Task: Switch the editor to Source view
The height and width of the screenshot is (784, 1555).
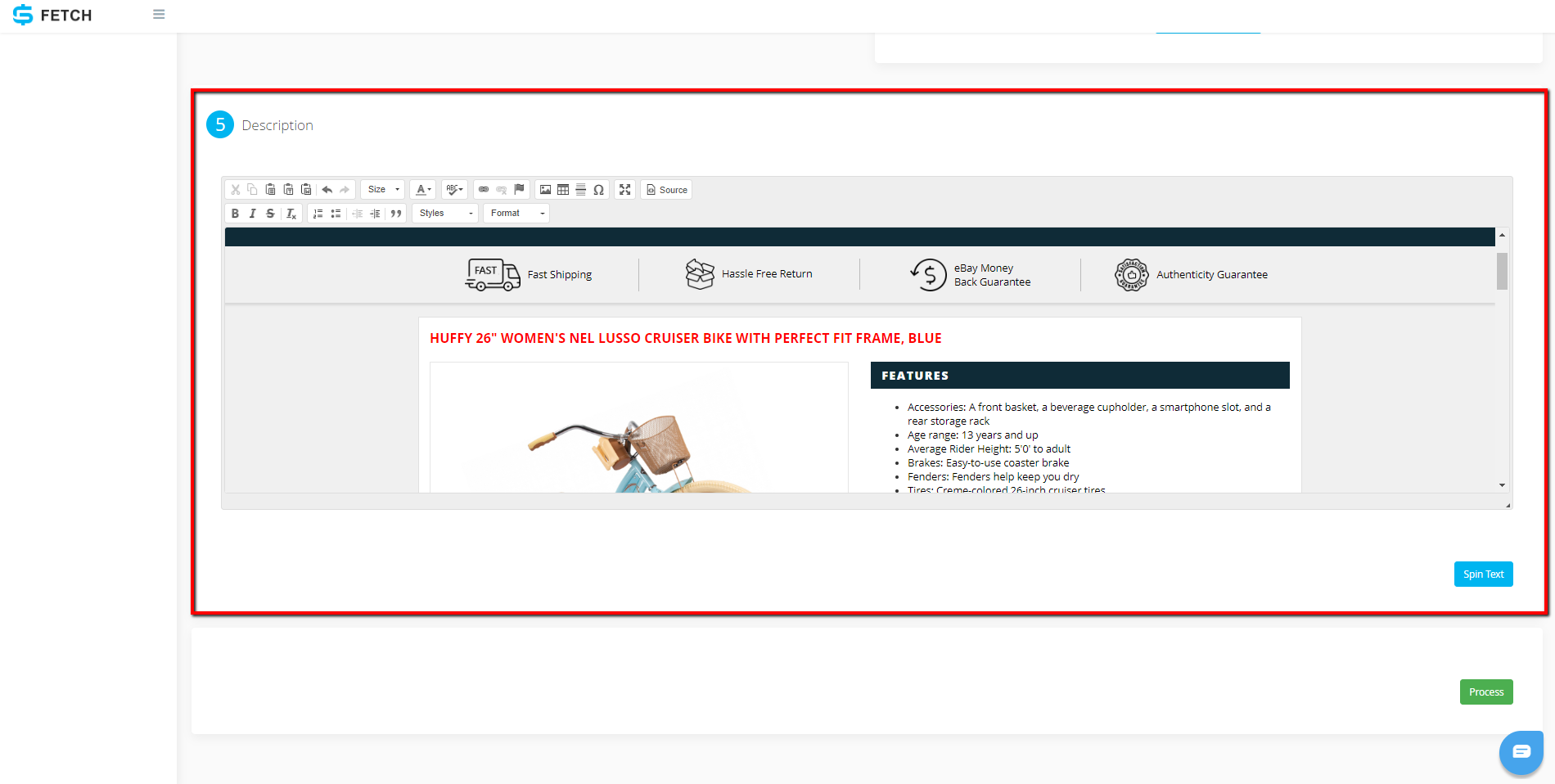Action: [666, 190]
